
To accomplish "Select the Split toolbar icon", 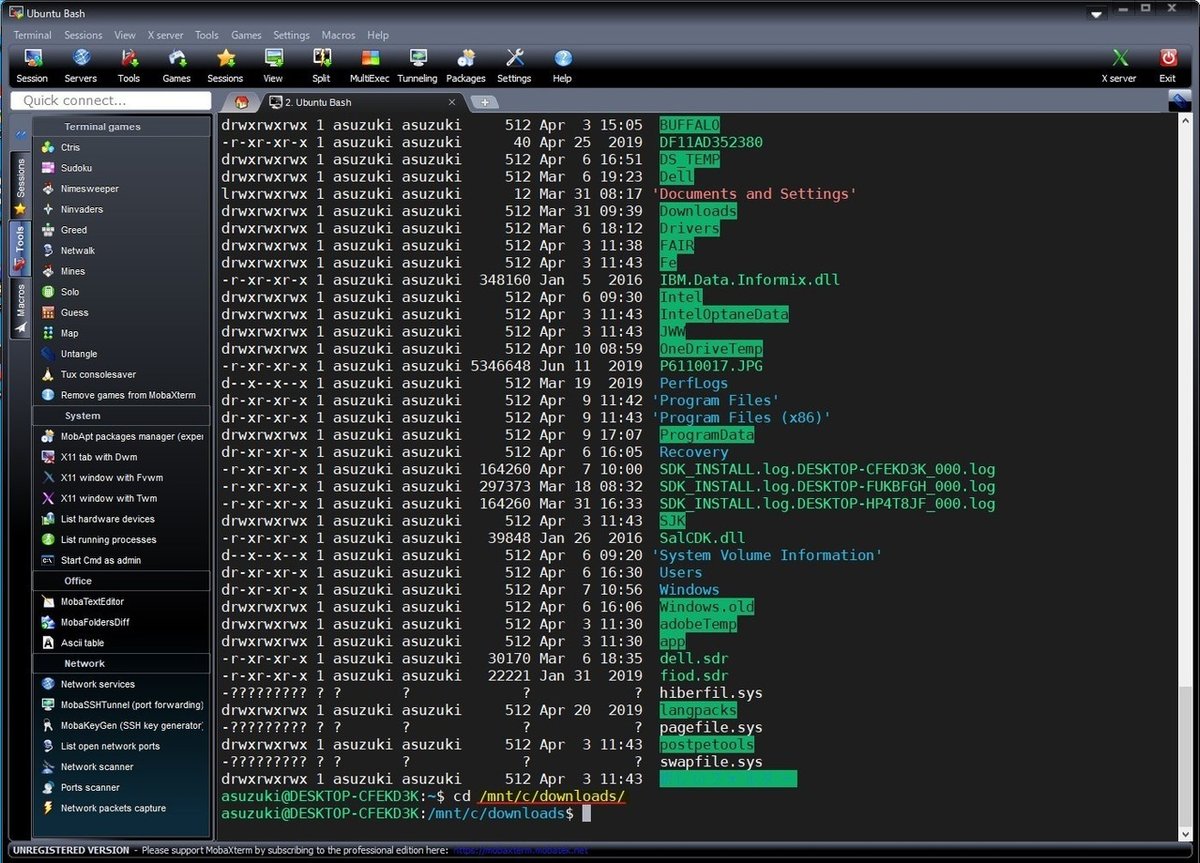I will [x=321, y=67].
